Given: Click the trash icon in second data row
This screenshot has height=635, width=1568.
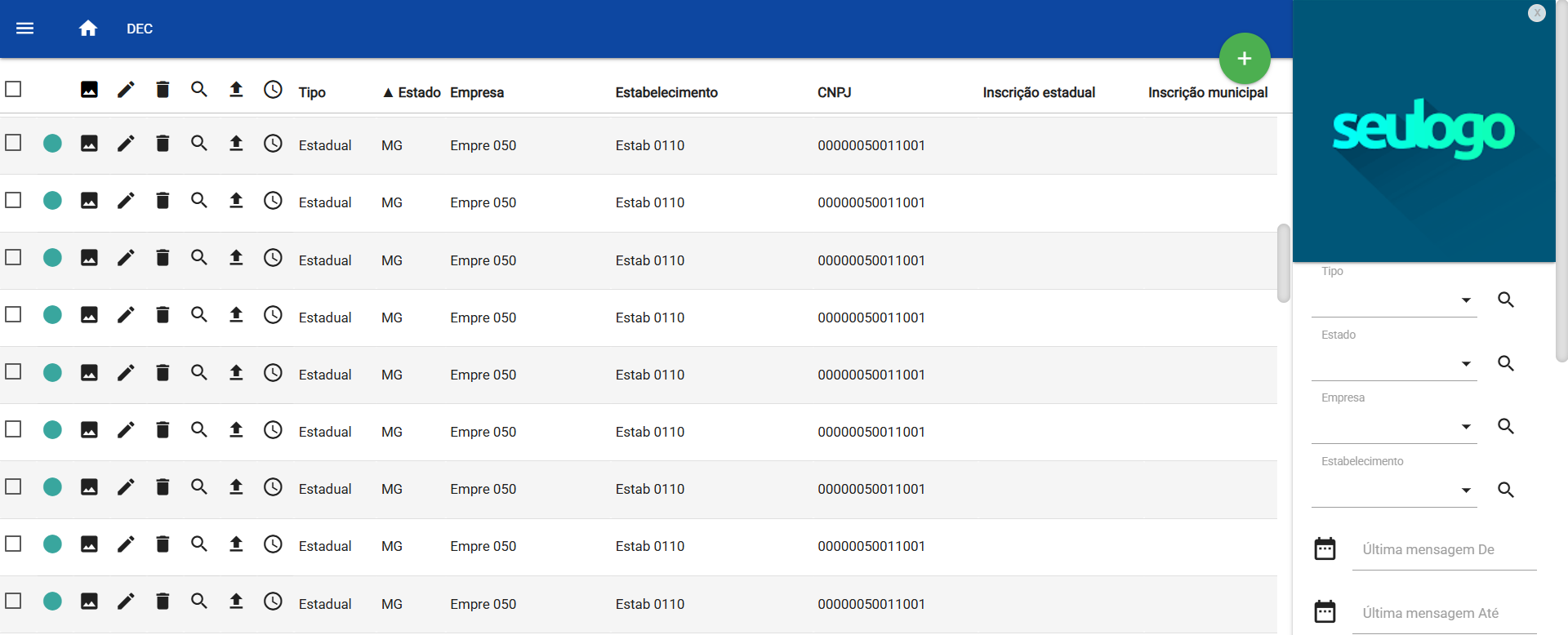Looking at the screenshot, I should pos(163,201).
